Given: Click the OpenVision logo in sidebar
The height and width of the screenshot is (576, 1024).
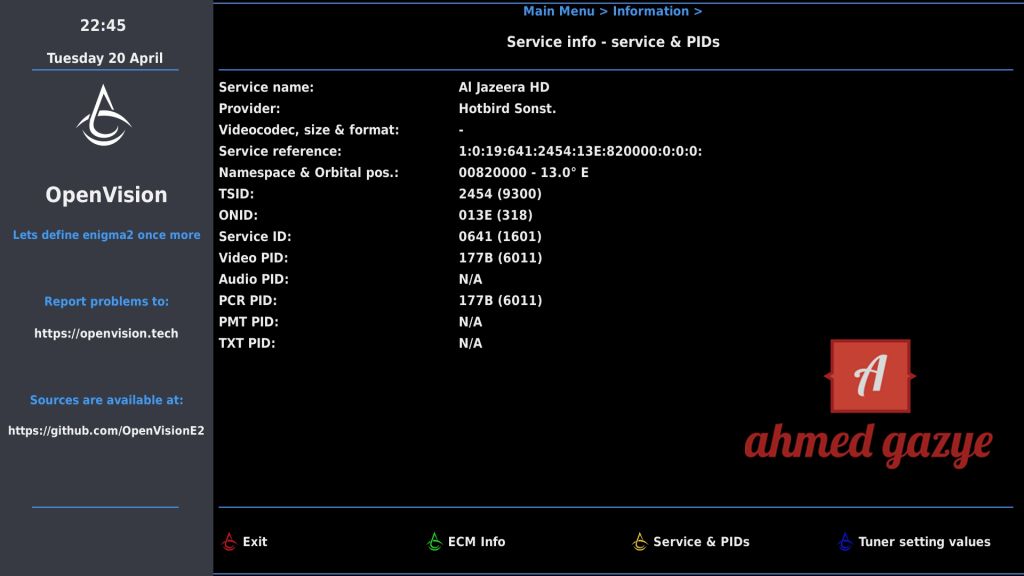Looking at the screenshot, I should click(x=104, y=116).
